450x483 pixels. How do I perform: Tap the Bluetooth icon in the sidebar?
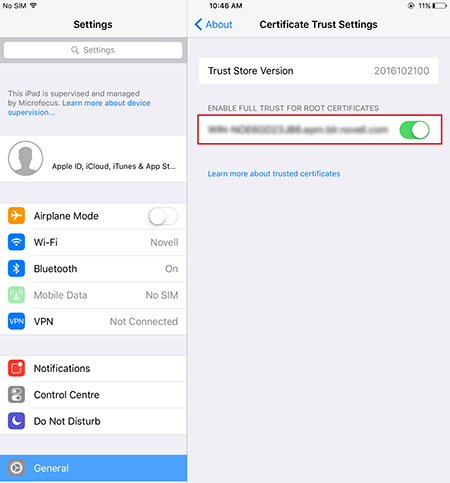click(x=16, y=268)
